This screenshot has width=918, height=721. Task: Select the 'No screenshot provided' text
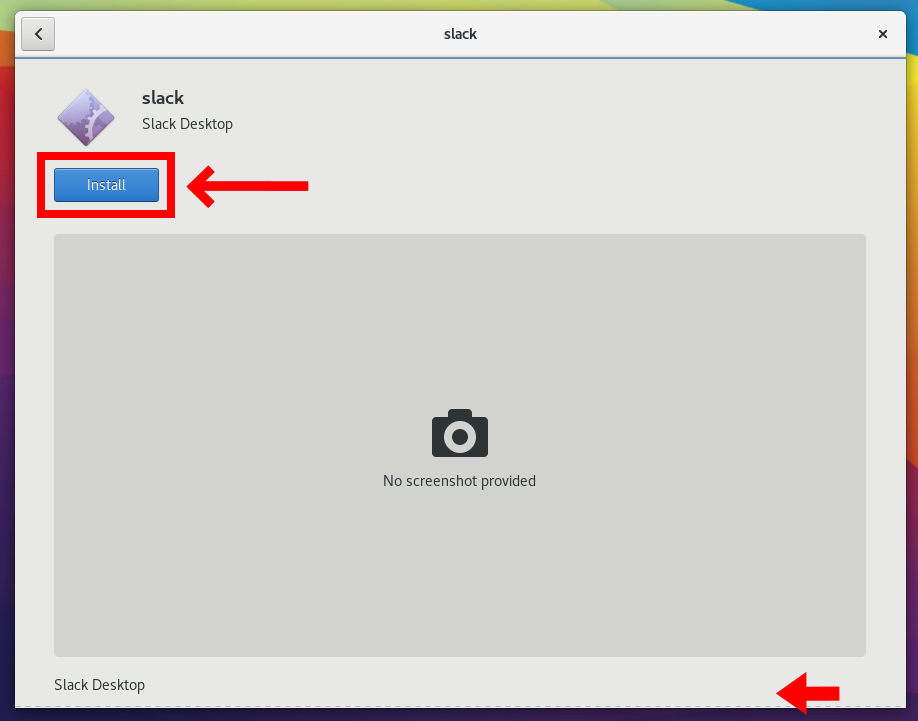(459, 480)
